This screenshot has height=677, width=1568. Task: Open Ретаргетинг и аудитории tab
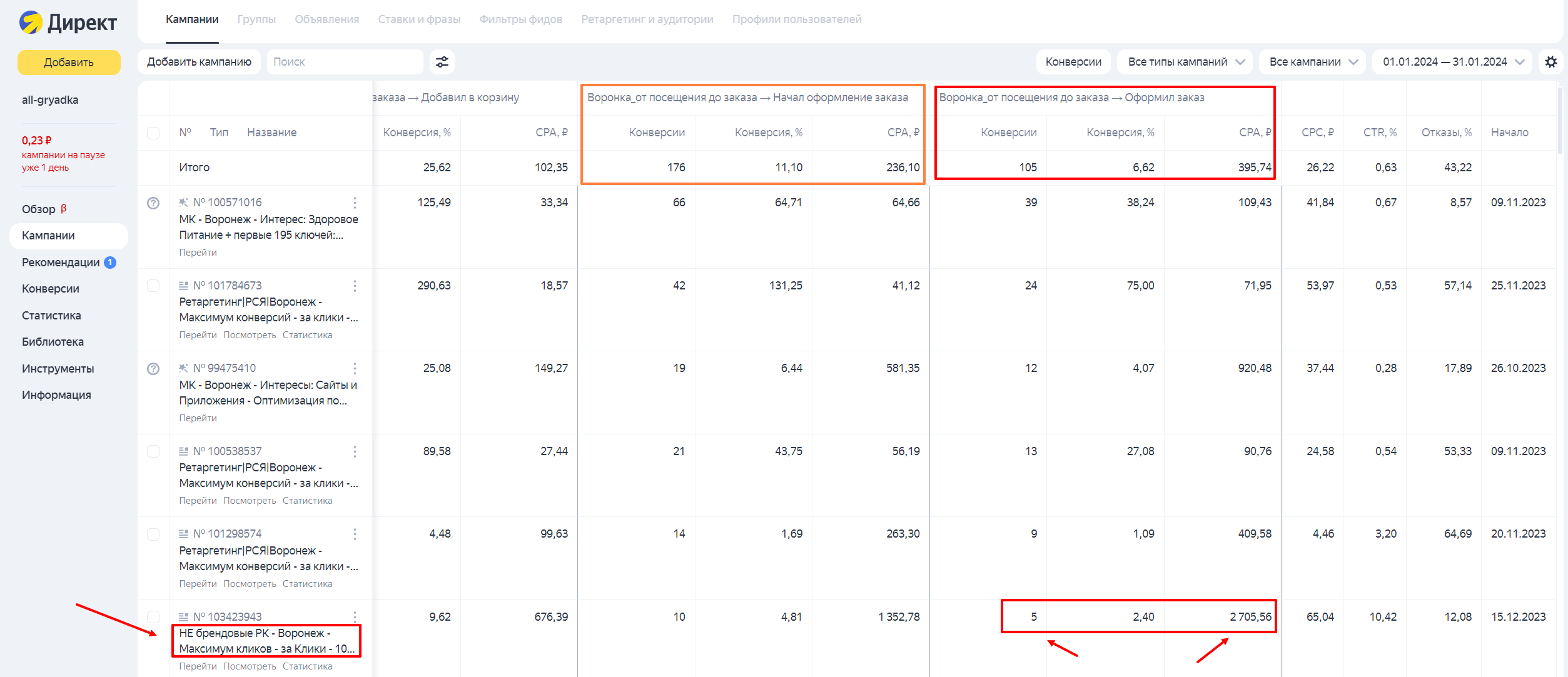tap(647, 19)
